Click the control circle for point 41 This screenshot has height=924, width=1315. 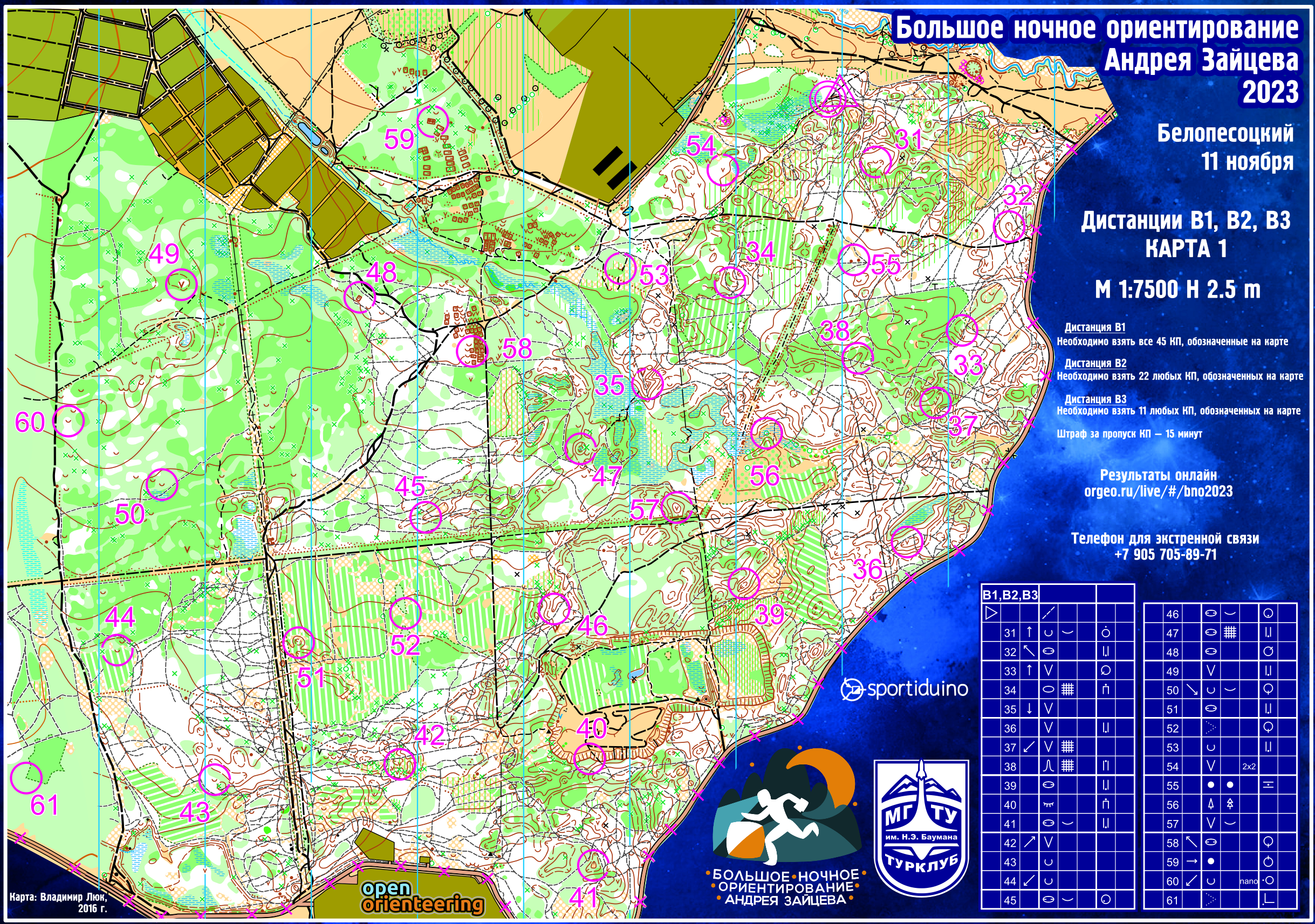[x=593, y=865]
